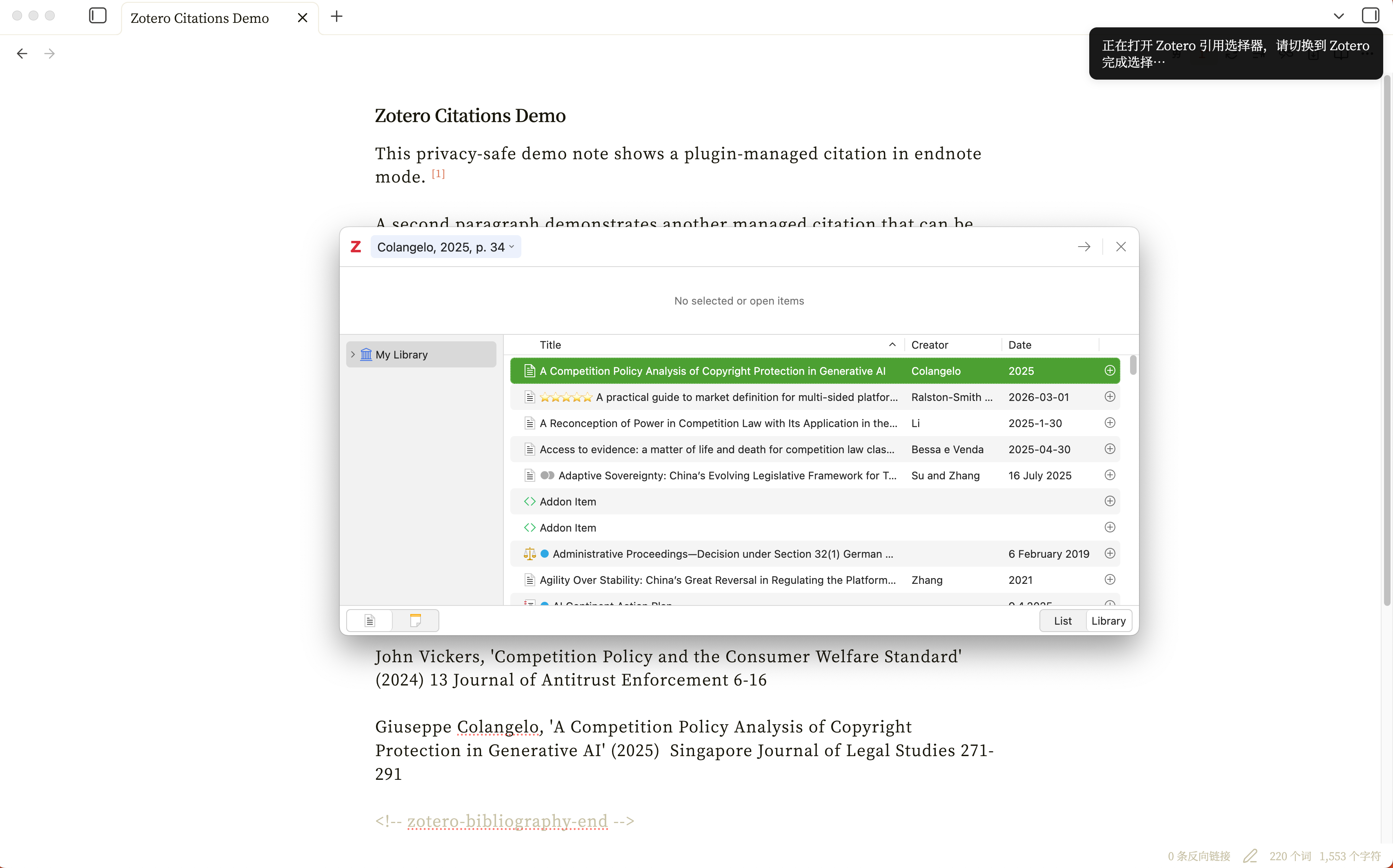Switch the picker to Library mode
The width and height of the screenshot is (1393, 868).
pos(1108,621)
